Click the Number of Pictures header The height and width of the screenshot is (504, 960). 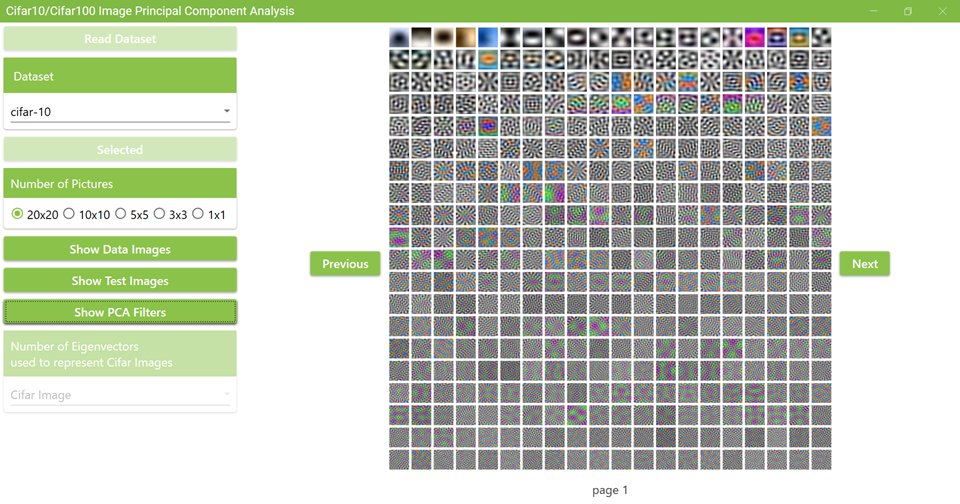pos(62,184)
